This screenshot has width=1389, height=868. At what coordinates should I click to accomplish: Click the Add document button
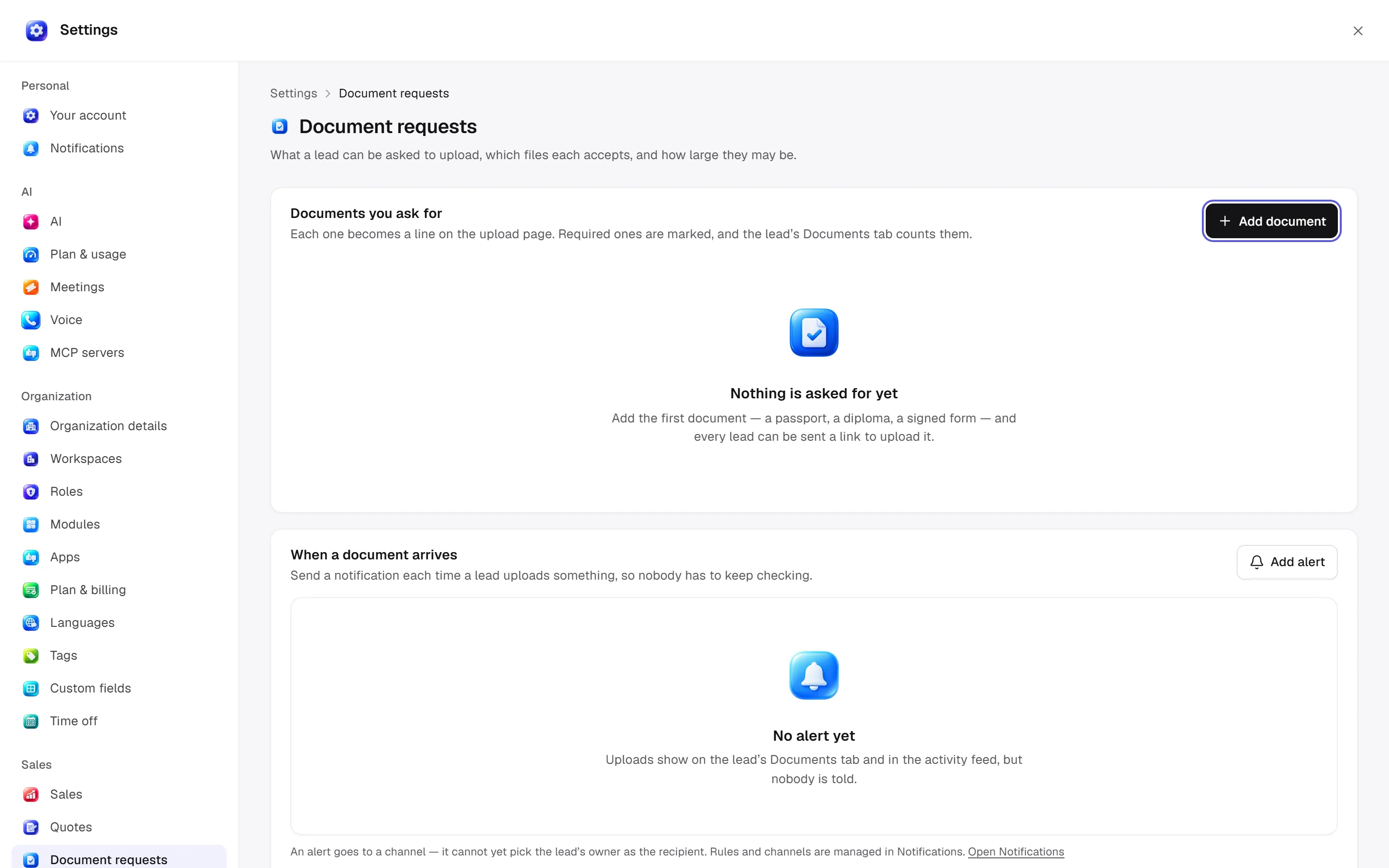pyautogui.click(x=1271, y=221)
